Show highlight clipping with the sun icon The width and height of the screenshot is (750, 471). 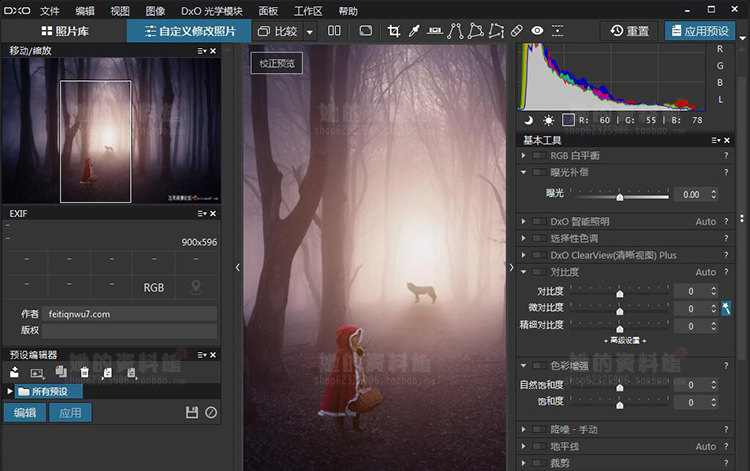548,120
